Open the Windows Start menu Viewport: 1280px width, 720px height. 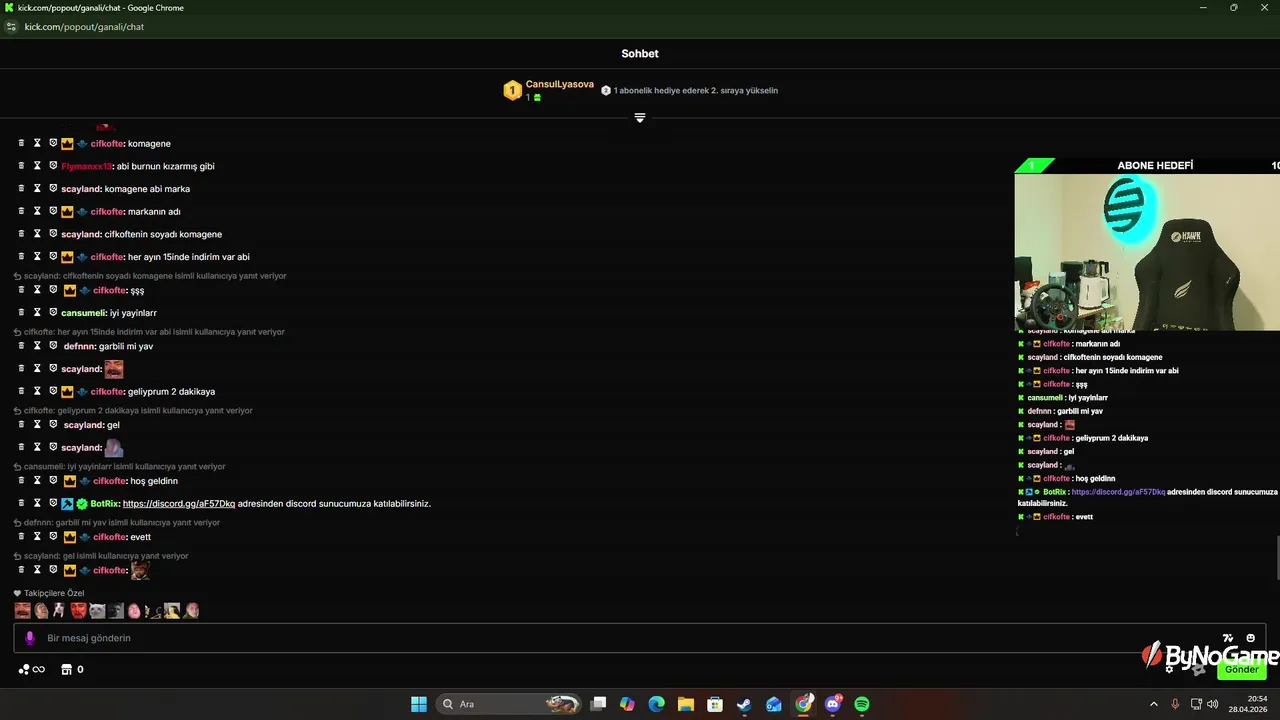pyautogui.click(x=419, y=704)
